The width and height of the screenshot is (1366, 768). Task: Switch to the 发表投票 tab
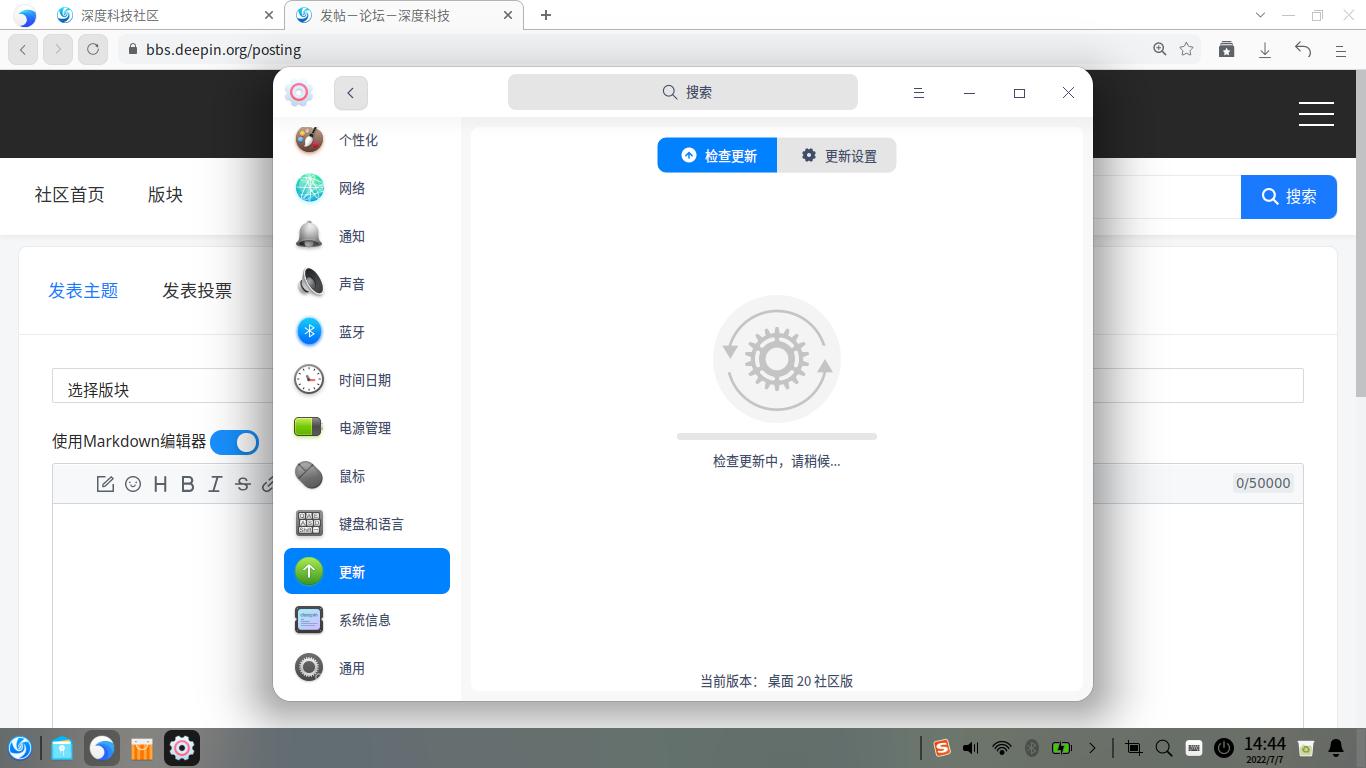[197, 290]
